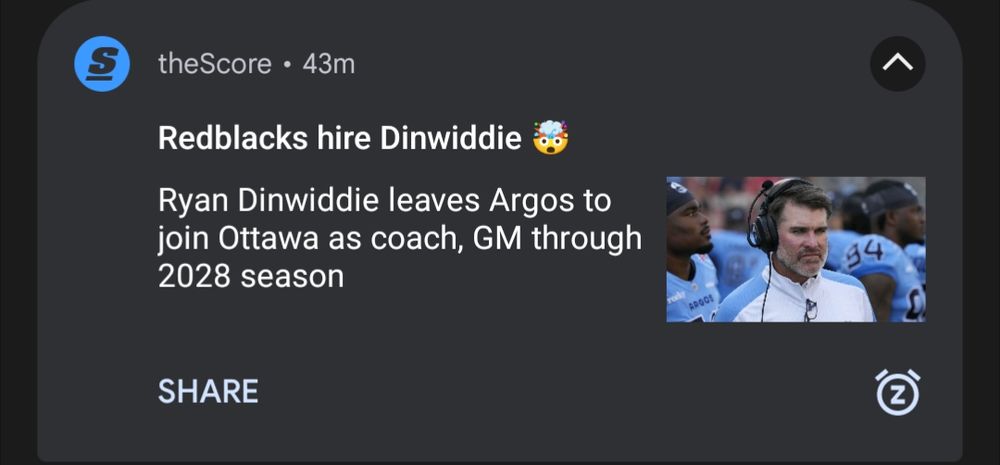Viewport: 1000px width, 465px height.
Task: Tap the word "Argos" in the summary
Action: (x=528, y=200)
